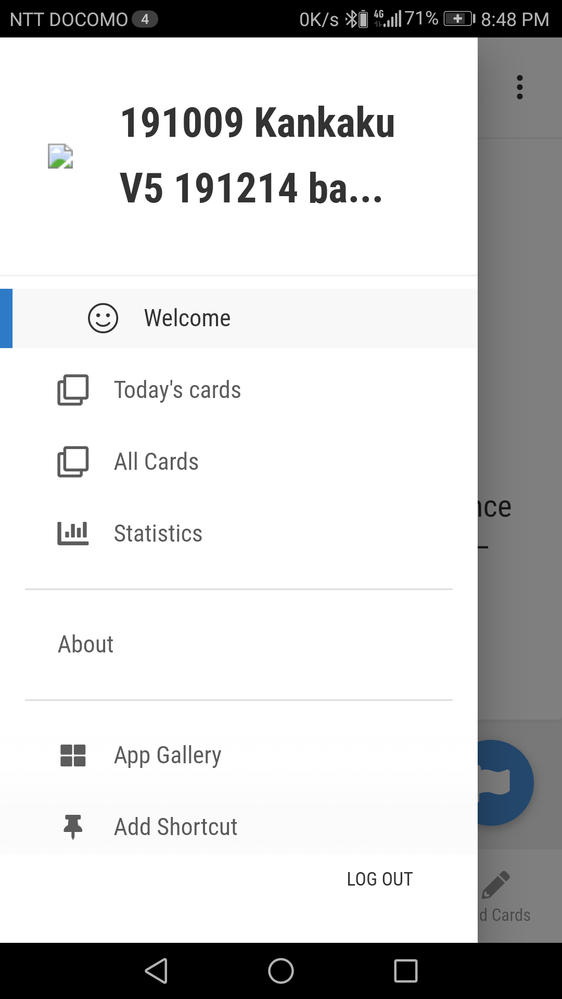562x999 pixels.
Task: Tap the Android back navigation button
Action: point(156,971)
